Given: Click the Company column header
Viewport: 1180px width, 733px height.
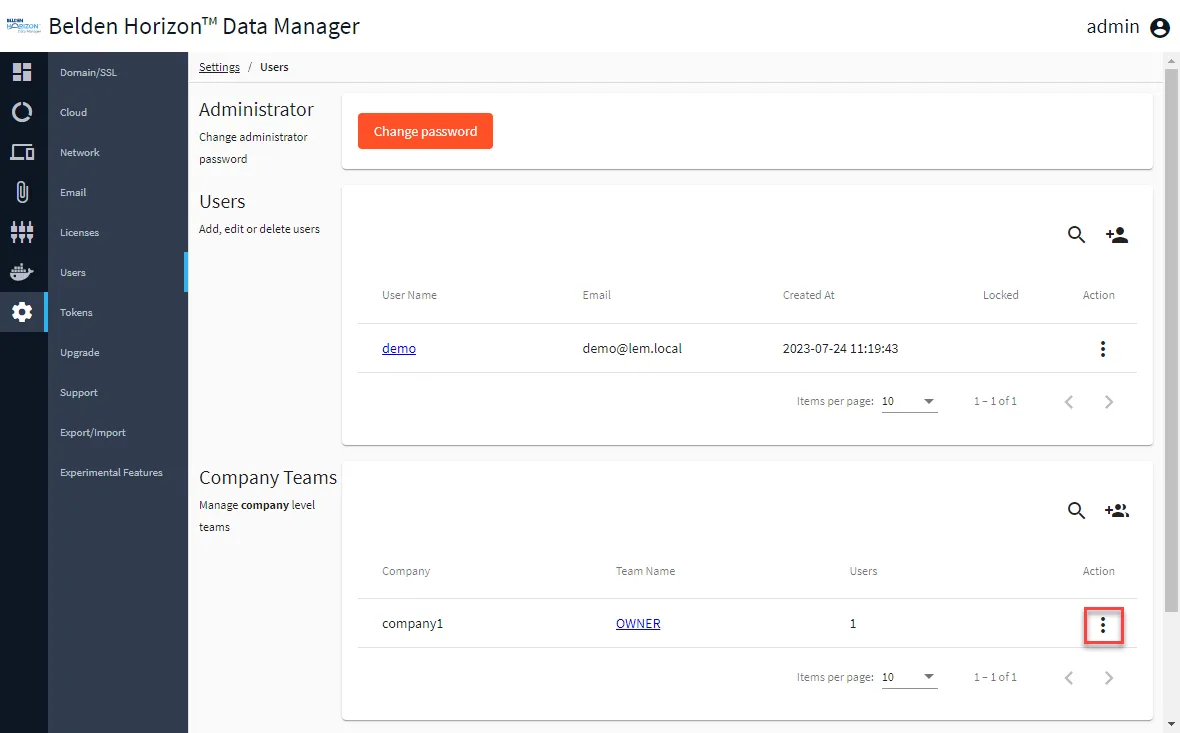Looking at the screenshot, I should (x=406, y=570).
